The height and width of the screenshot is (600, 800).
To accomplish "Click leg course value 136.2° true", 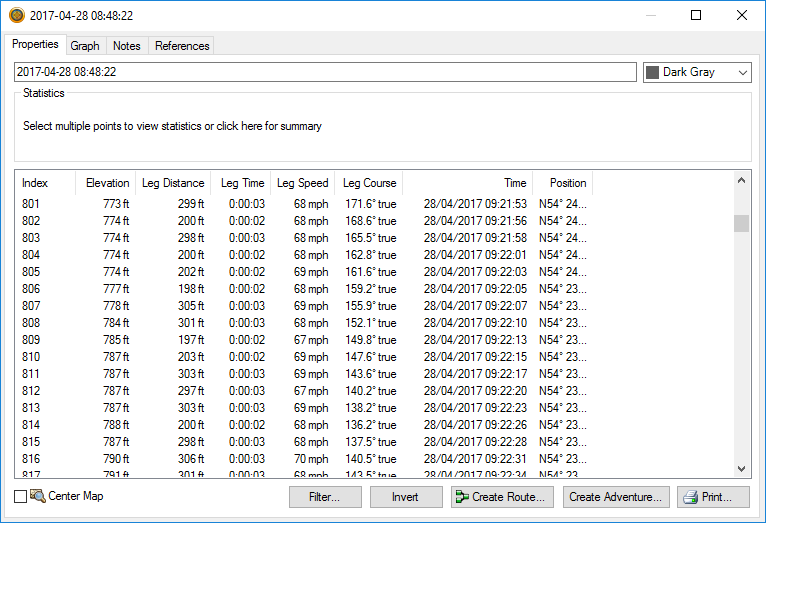I will pos(371,425).
